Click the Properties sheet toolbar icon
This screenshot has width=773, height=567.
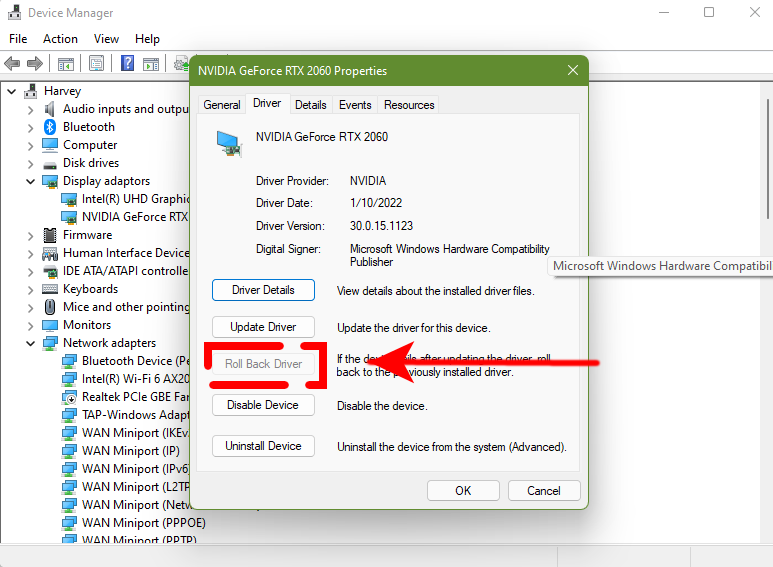(97, 64)
